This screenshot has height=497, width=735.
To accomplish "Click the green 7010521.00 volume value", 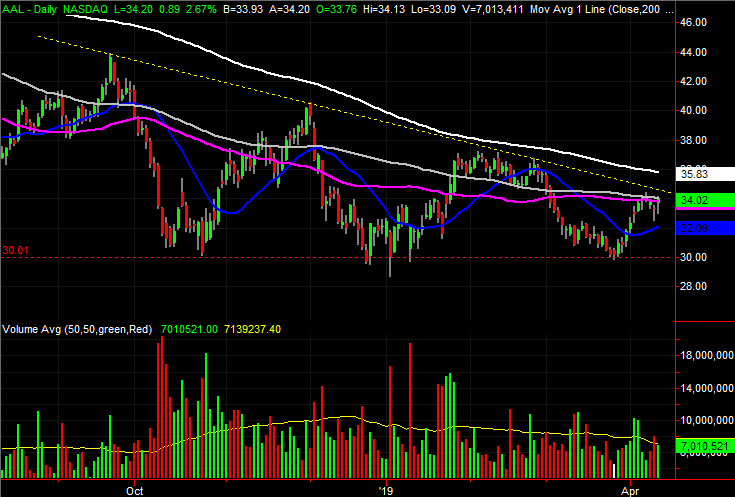I will (x=189, y=330).
